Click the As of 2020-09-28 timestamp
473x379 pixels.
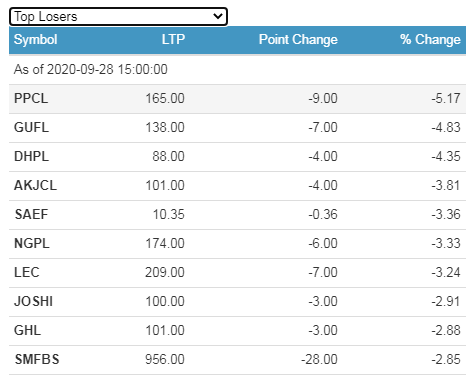(90, 69)
